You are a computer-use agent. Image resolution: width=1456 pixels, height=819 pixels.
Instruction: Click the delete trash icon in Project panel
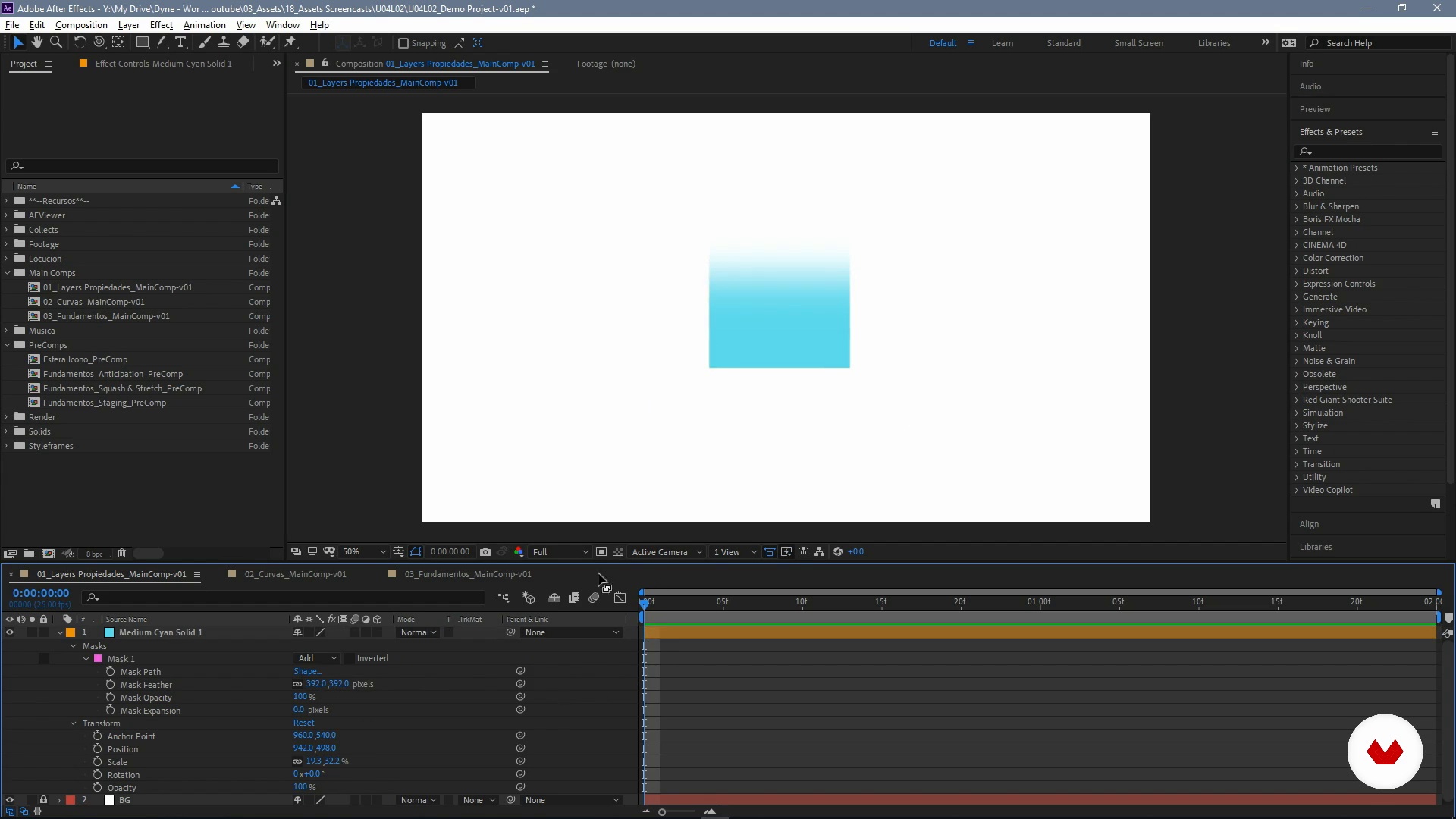121,554
